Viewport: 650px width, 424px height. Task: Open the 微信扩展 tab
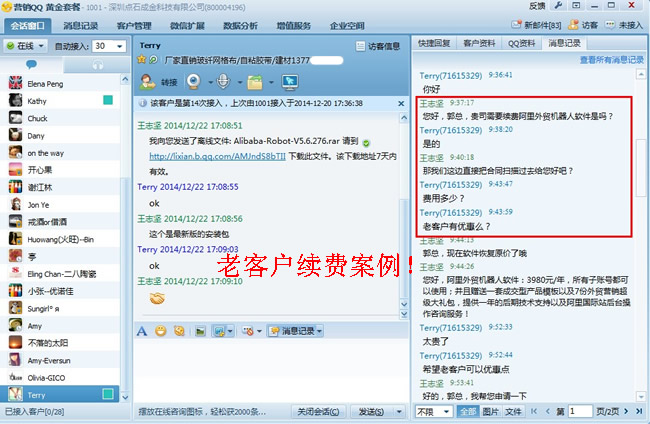pos(187,26)
